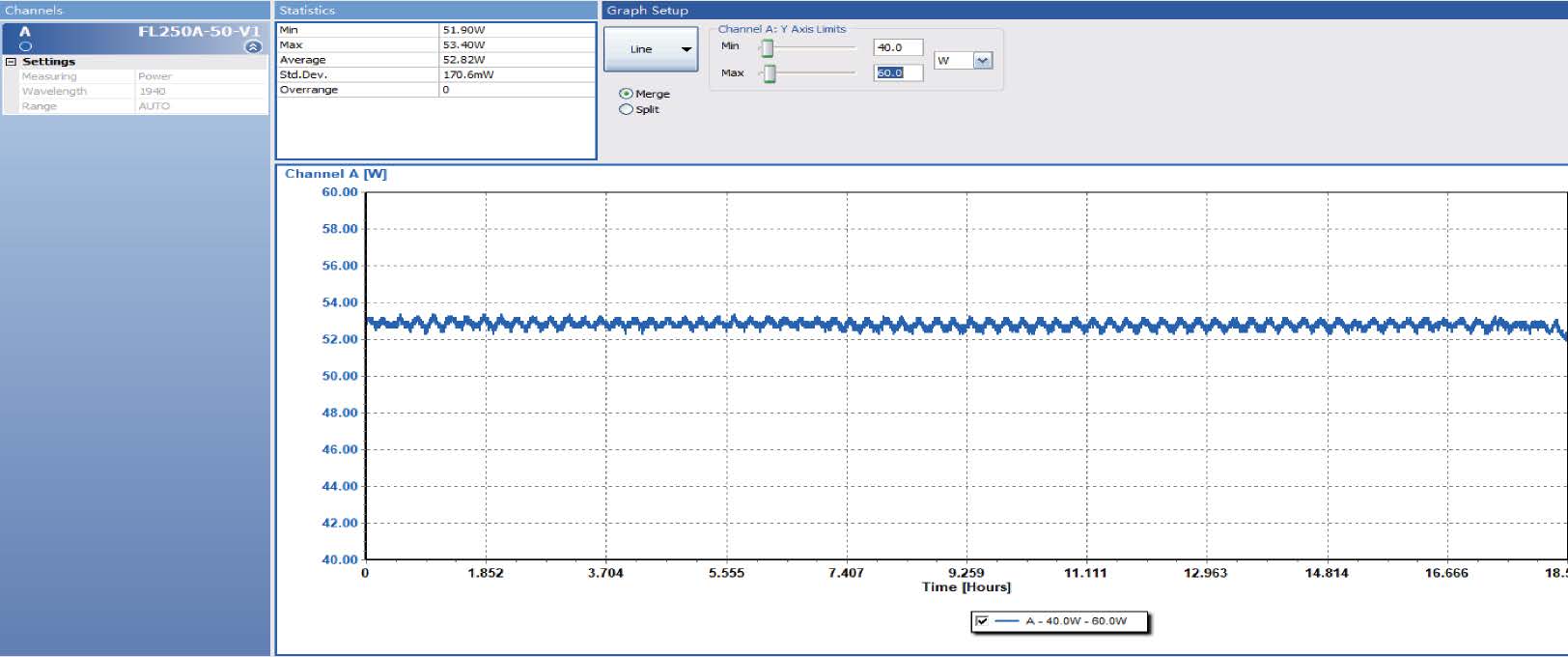Collapse the Settings tree section
Viewport: 1568px width, 657px height.
pos(12,62)
